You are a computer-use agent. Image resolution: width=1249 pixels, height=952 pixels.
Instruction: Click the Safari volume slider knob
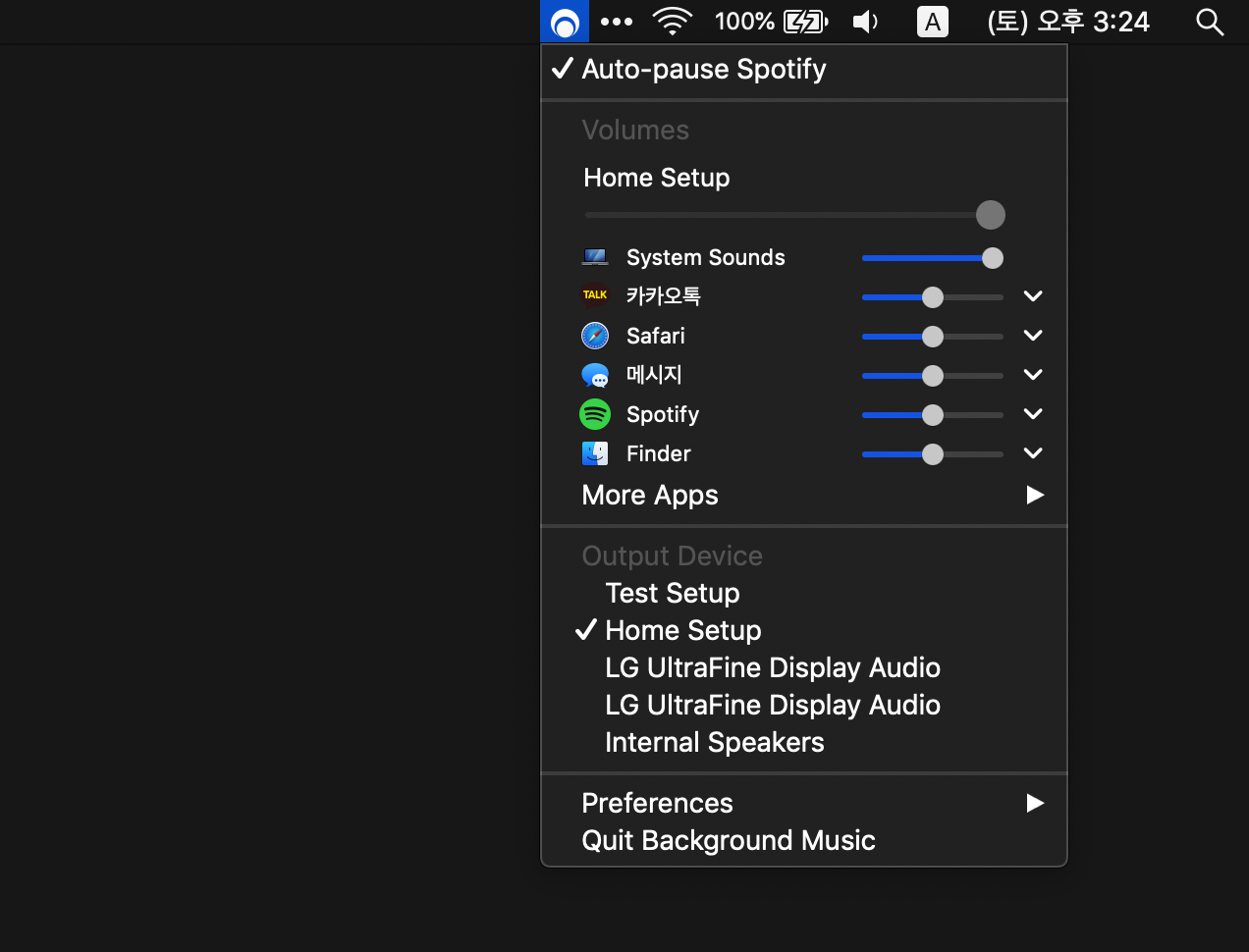[933, 337]
